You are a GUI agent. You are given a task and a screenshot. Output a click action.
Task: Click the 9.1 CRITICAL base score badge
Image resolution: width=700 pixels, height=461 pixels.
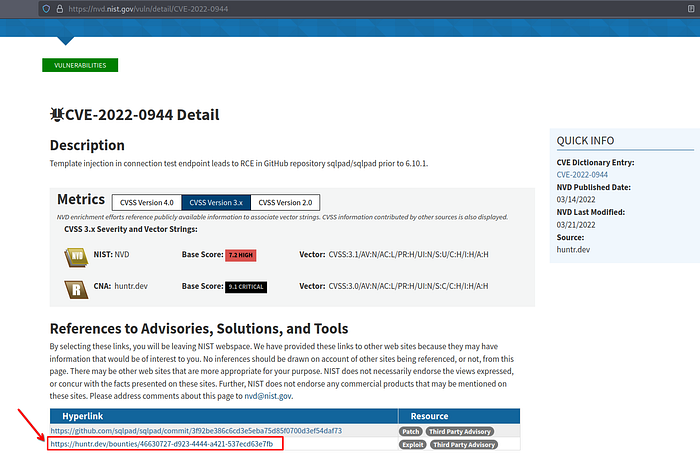click(x=246, y=287)
